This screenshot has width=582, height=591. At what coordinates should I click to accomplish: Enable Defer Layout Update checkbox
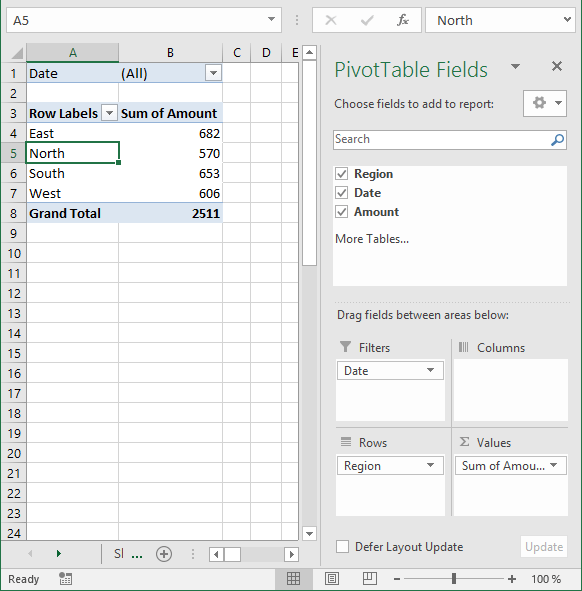click(x=342, y=547)
